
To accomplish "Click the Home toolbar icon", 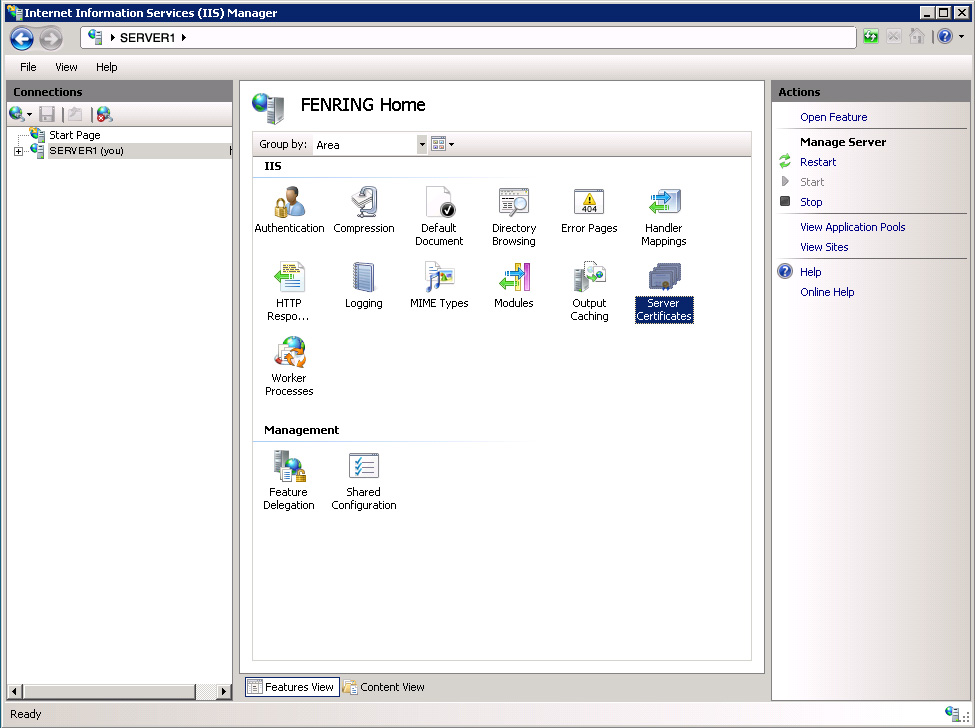I will pos(917,37).
